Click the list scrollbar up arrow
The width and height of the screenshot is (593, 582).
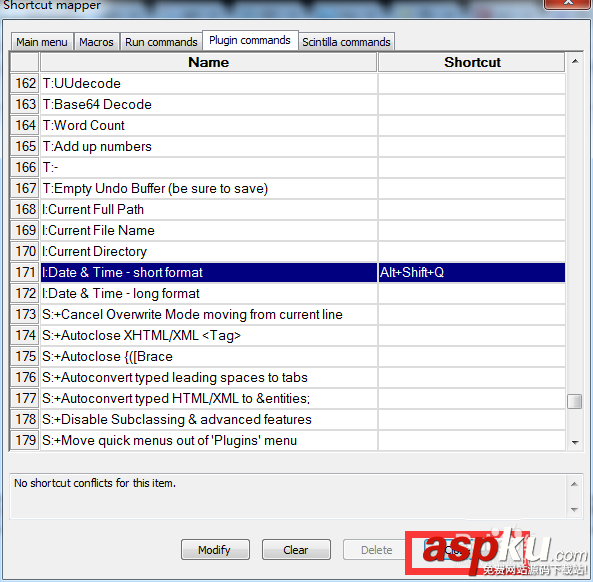[x=575, y=61]
